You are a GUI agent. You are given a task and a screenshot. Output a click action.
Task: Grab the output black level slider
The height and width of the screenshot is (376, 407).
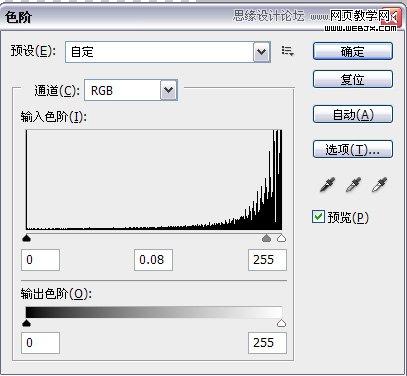pyautogui.click(x=26, y=323)
